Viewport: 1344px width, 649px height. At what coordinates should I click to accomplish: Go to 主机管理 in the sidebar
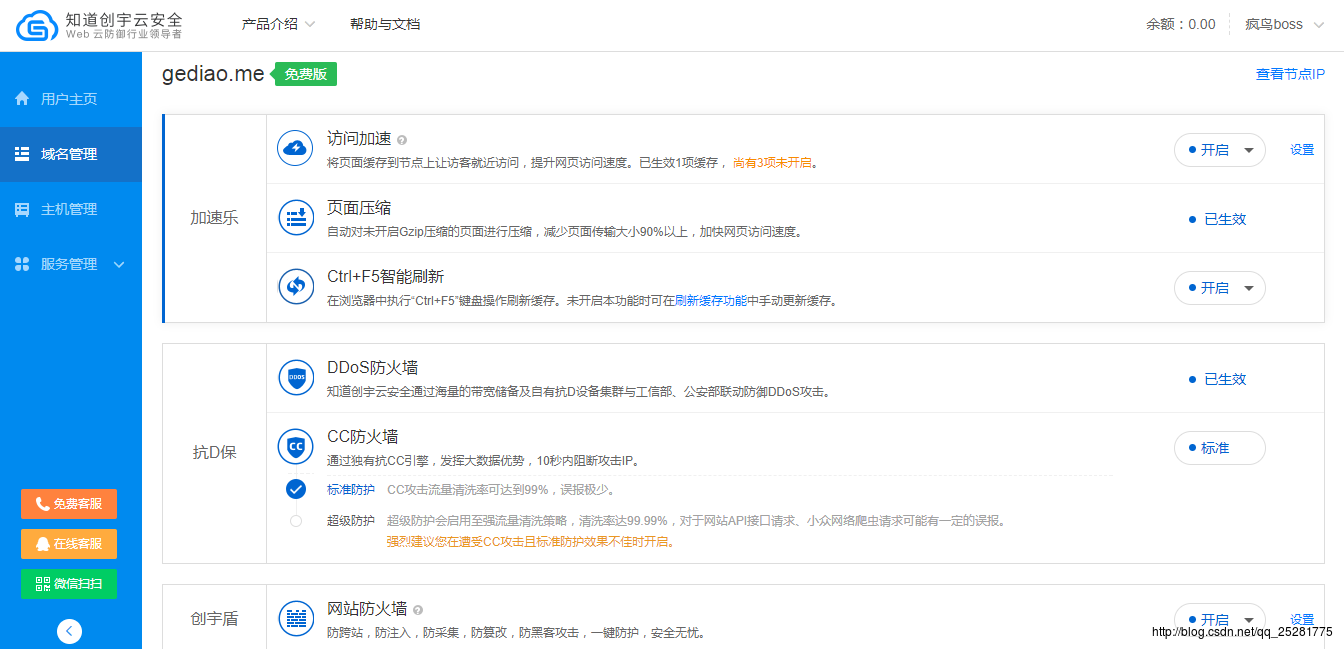click(70, 209)
